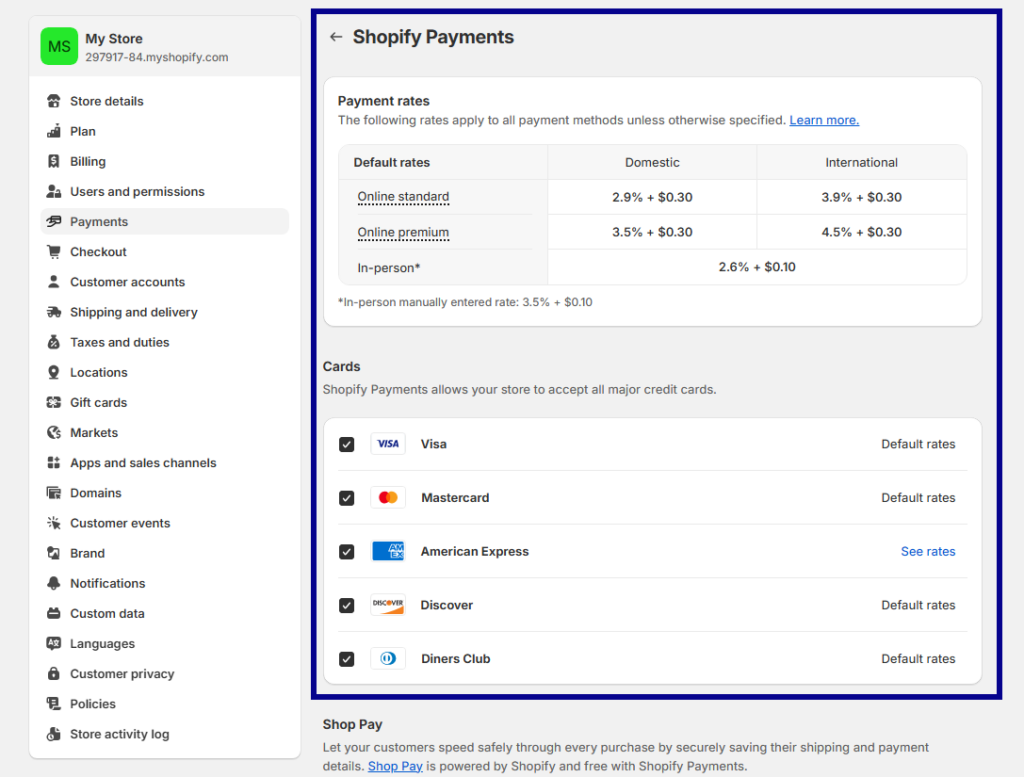Click the Mastercard logo
Screen dimensions: 1024x777
click(x=388, y=498)
